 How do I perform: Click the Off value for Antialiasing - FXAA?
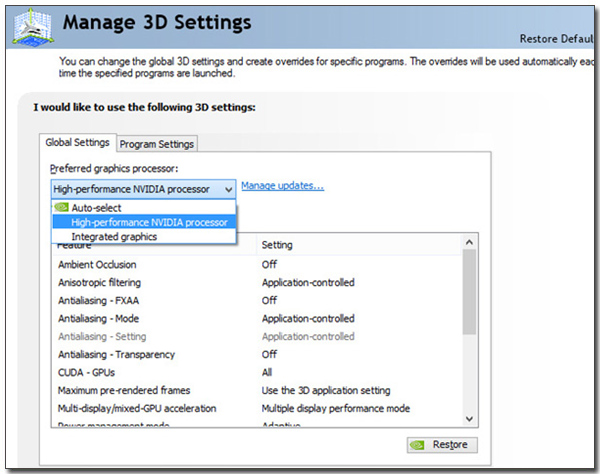(269, 300)
